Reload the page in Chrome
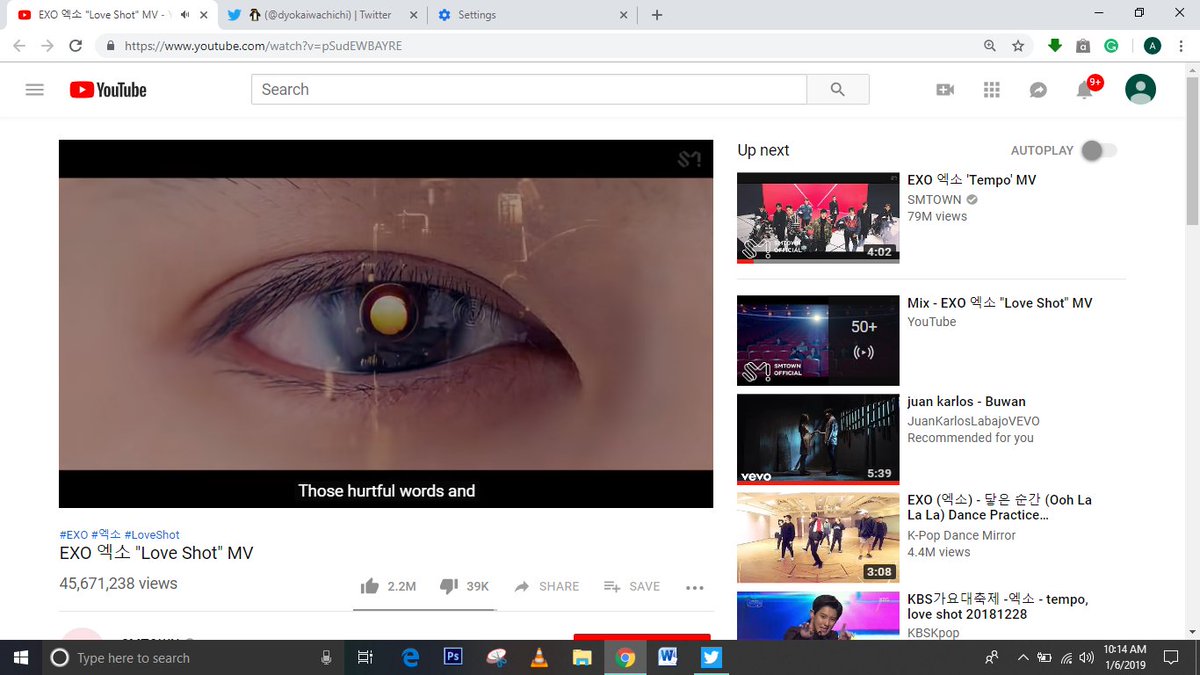Screen dimensions: 1200x675 [75, 46]
